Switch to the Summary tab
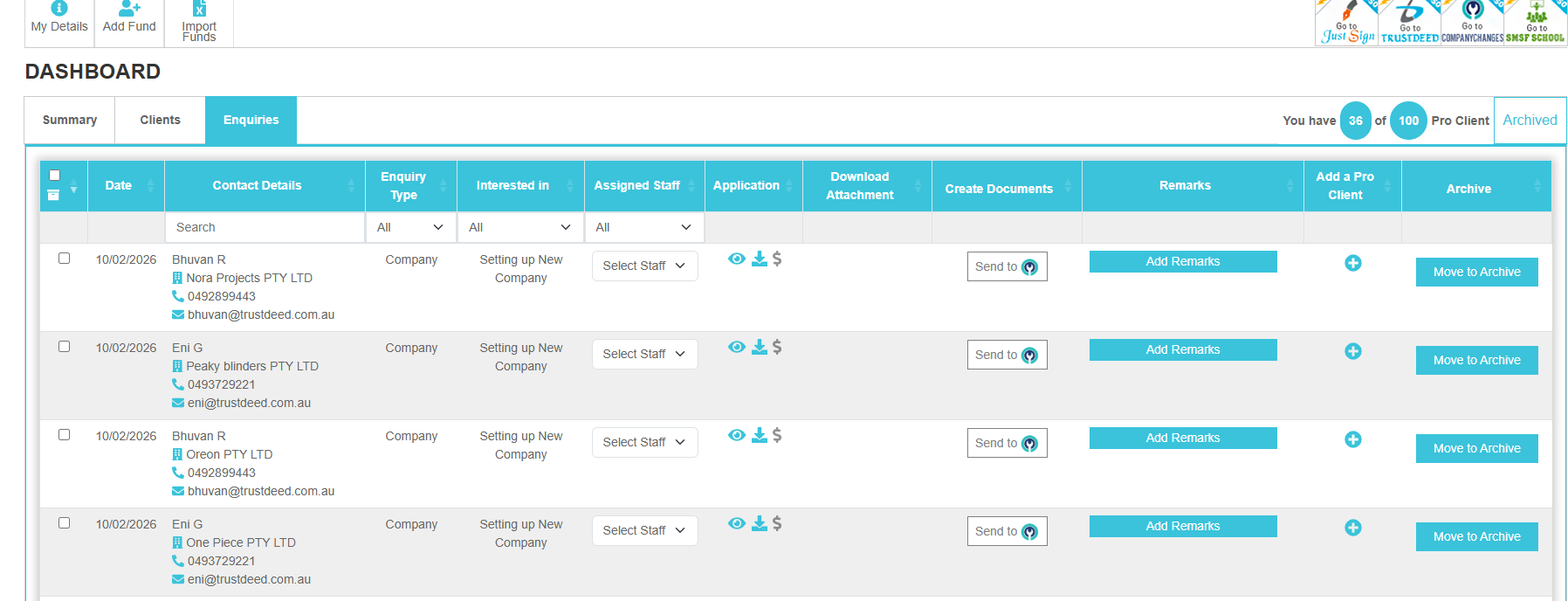 70,121
